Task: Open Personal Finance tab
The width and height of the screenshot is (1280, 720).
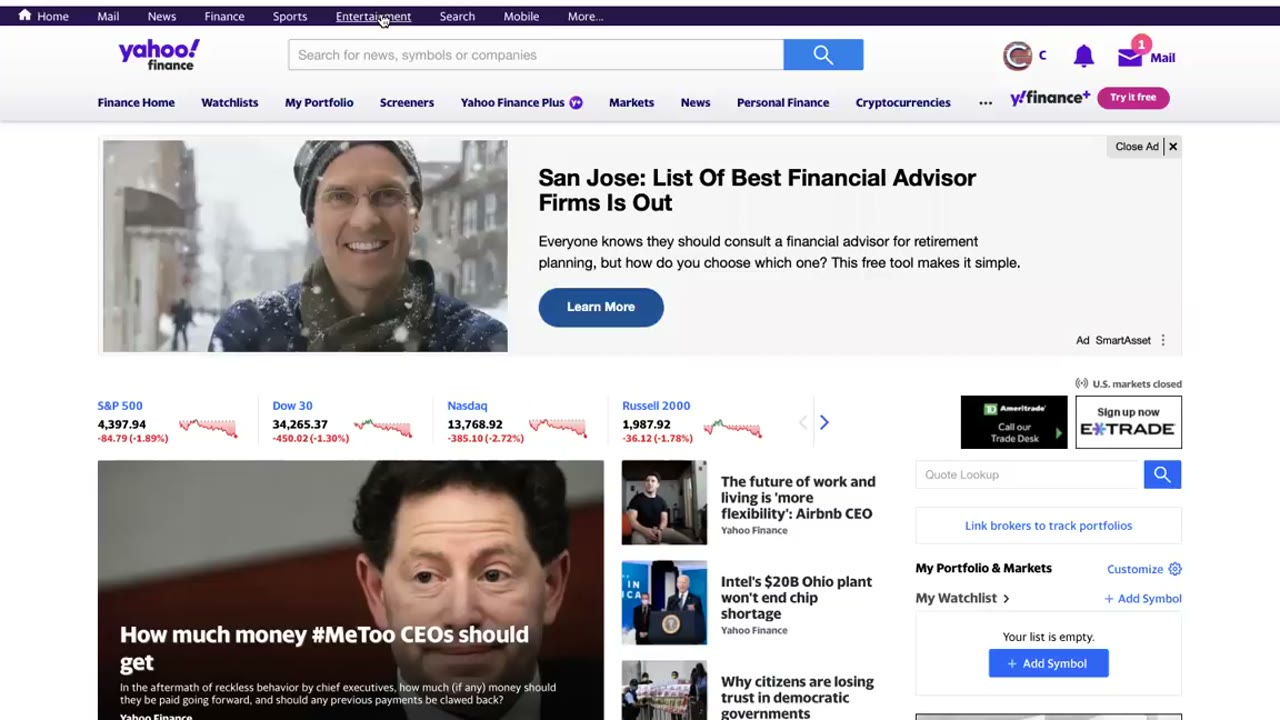Action: point(783,102)
